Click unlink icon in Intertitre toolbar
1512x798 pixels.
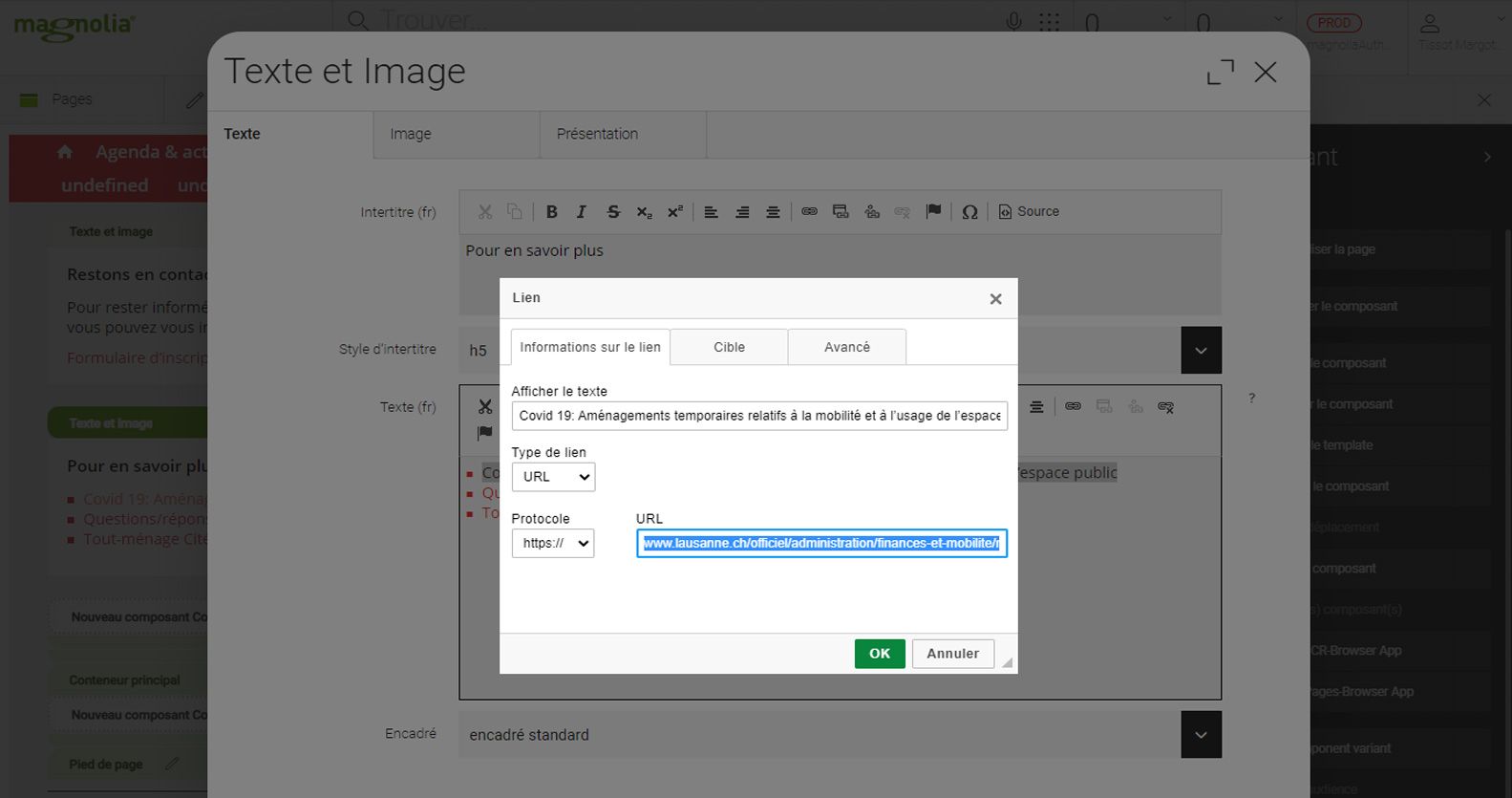tap(902, 212)
